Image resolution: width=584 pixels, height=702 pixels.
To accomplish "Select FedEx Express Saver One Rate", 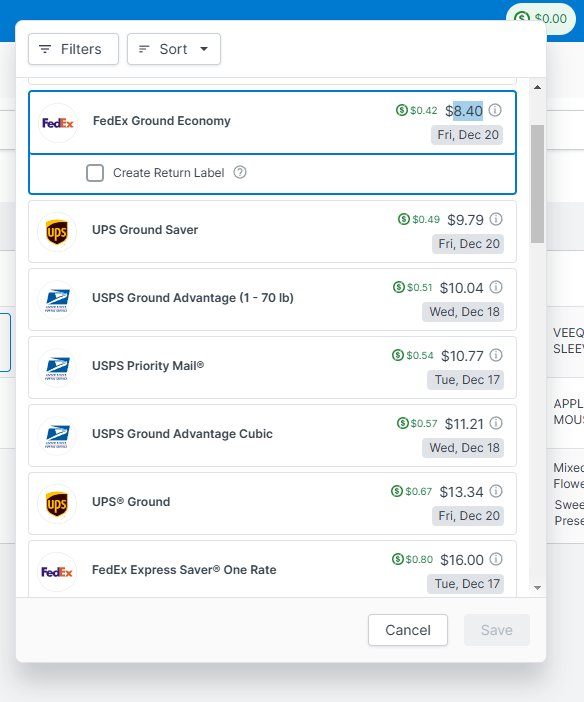I will pos(272,569).
